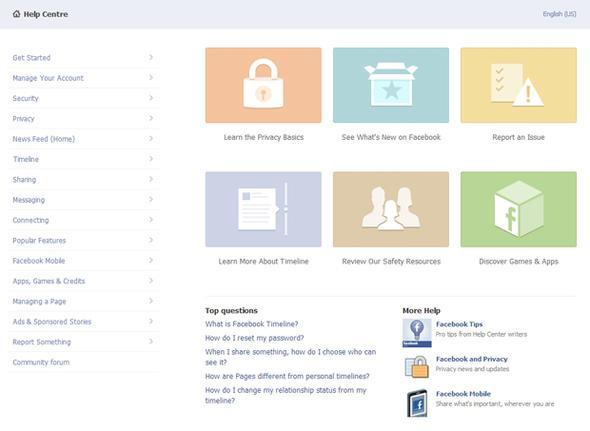Viewport: 590px width, 431px height.
Task: Select Privacy in the sidebar
Action: [x=23, y=119]
